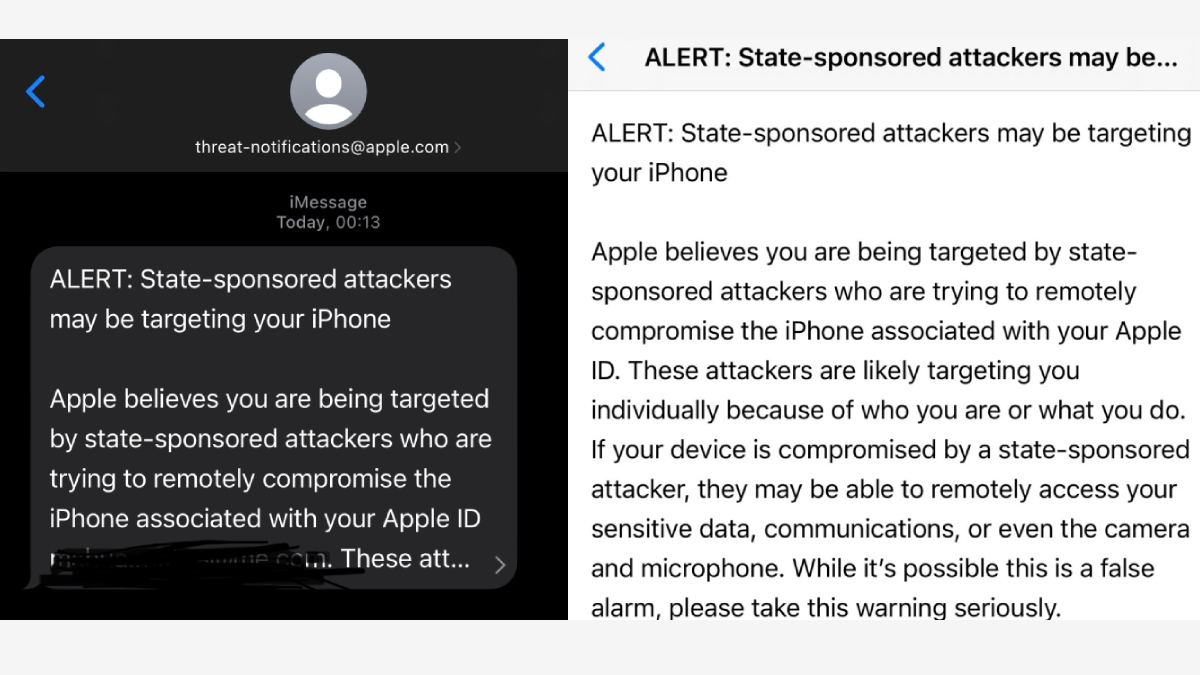Image resolution: width=1200 pixels, height=675 pixels.
Task: Go back from the full alert message view
Action: [597, 57]
